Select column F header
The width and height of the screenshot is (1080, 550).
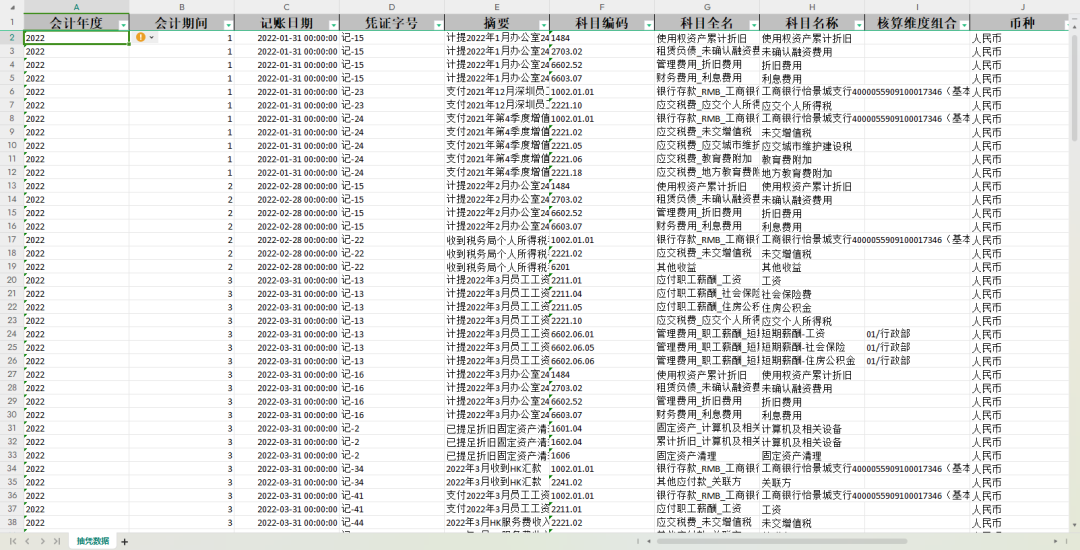click(x=602, y=6)
